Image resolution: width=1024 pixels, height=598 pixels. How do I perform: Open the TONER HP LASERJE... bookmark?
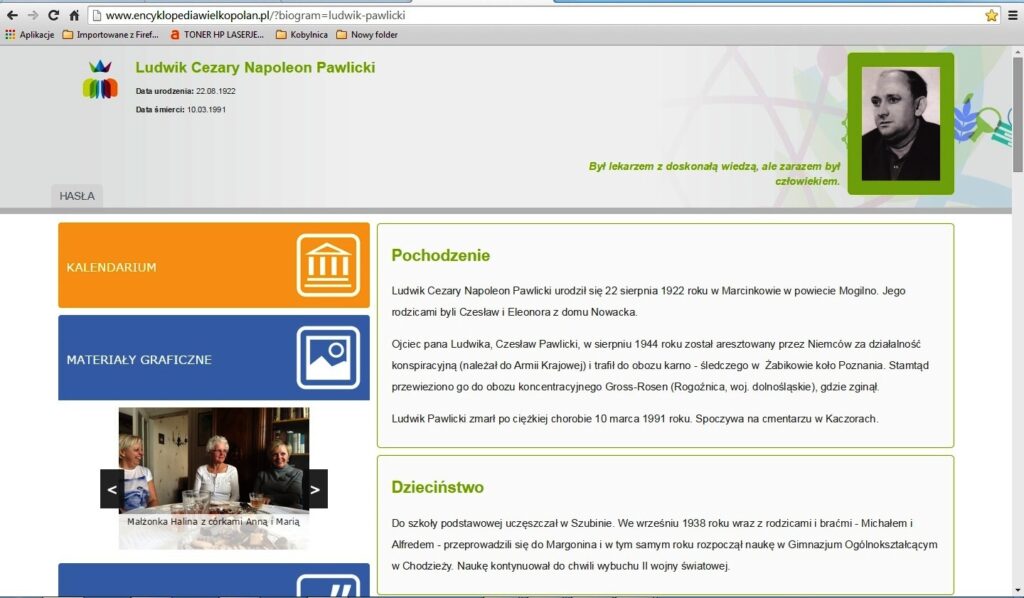(x=217, y=35)
